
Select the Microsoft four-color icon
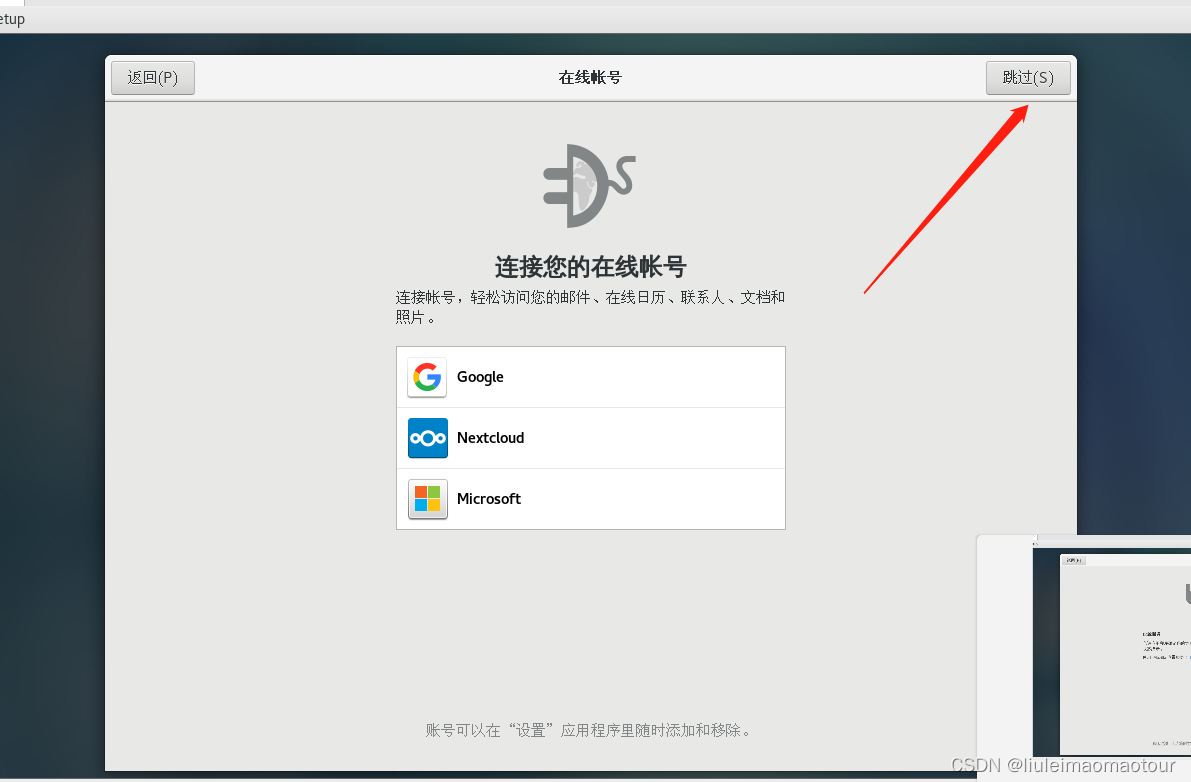[x=427, y=499]
